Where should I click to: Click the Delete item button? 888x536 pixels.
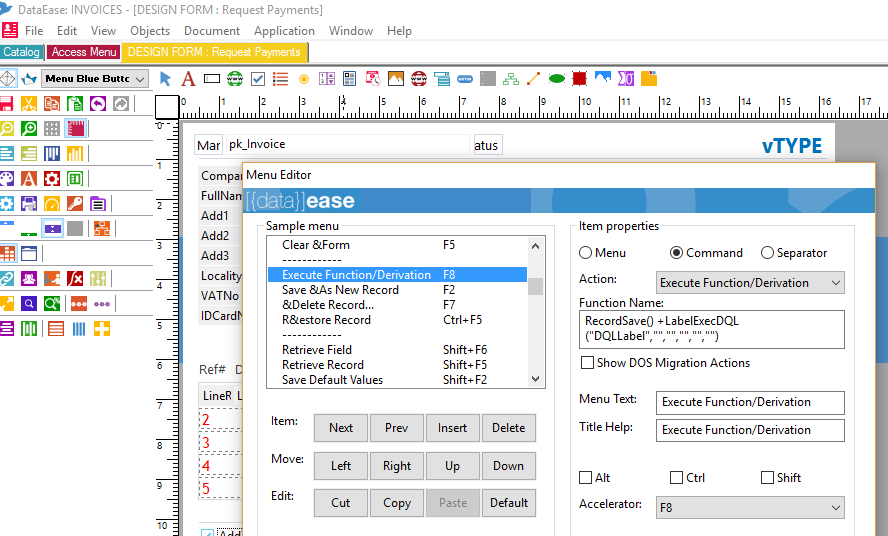509,428
